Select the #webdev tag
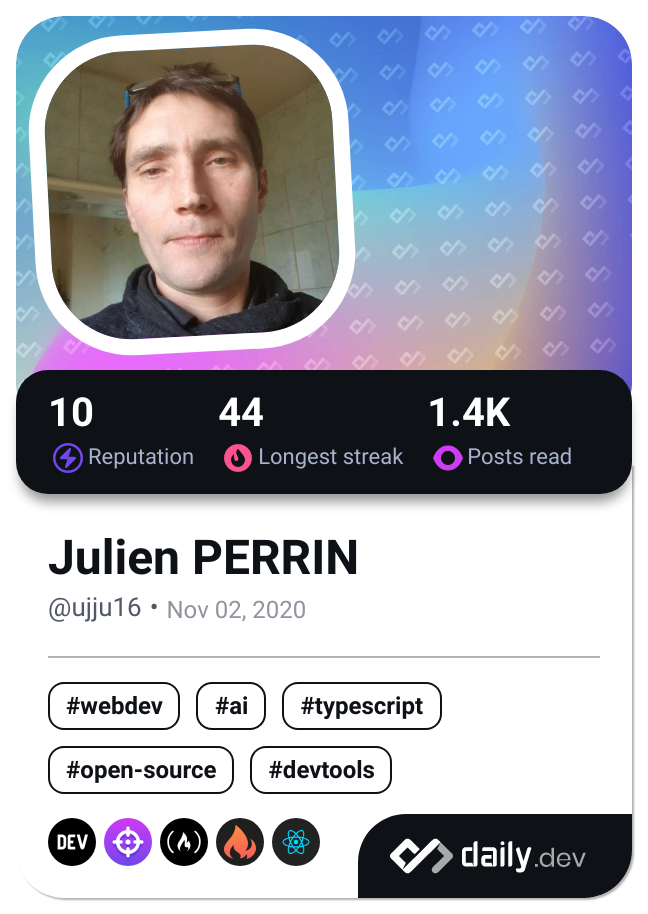This screenshot has width=648, height=914. (x=114, y=706)
